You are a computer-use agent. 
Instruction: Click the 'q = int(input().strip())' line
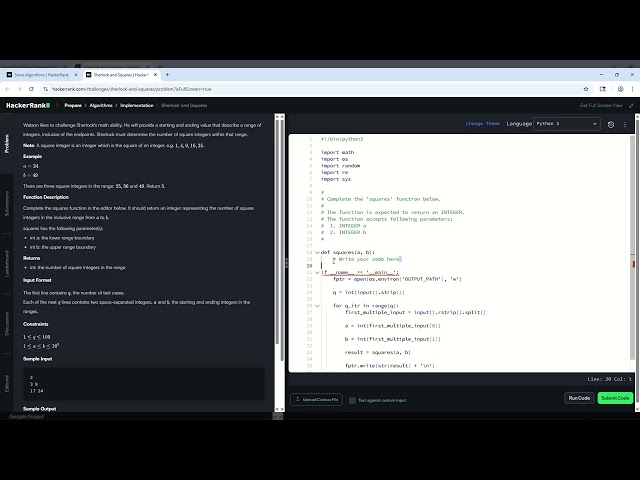(369, 292)
